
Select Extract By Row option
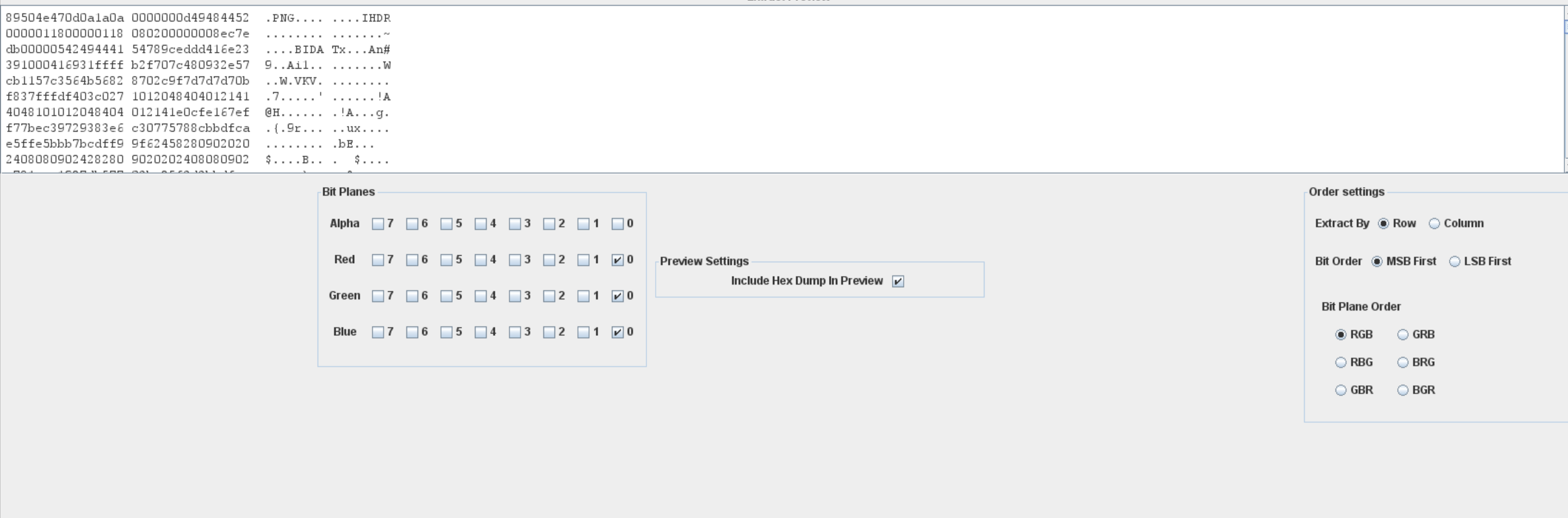(1397, 223)
